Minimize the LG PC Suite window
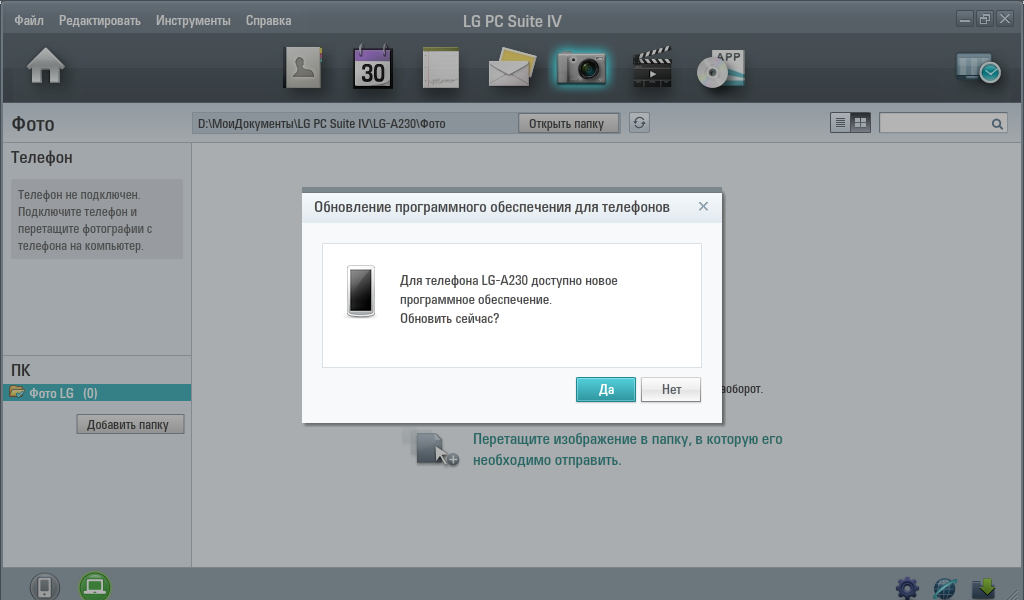This screenshot has width=1024, height=600. pyautogui.click(x=965, y=19)
